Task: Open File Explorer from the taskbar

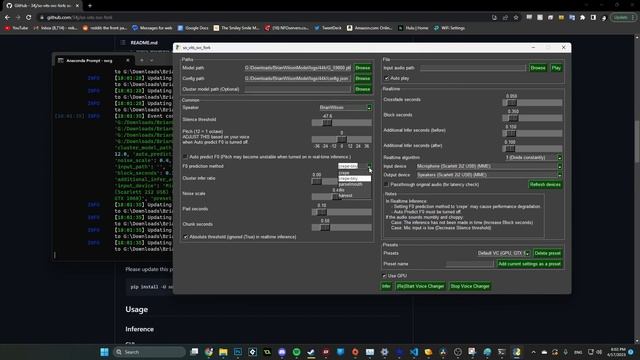Action: (x=223, y=352)
